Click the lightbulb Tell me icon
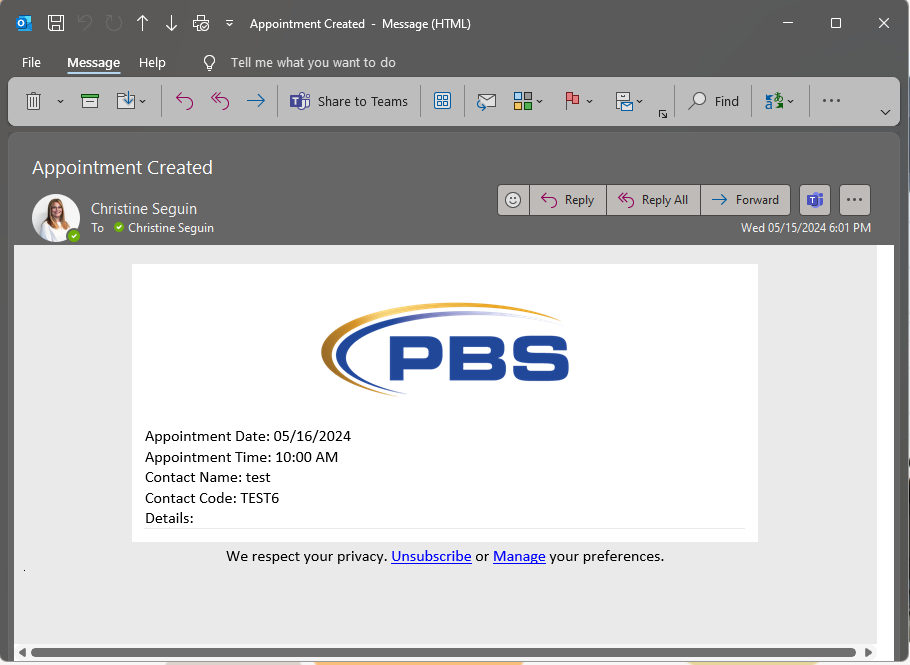The width and height of the screenshot is (910, 665). pyautogui.click(x=210, y=63)
